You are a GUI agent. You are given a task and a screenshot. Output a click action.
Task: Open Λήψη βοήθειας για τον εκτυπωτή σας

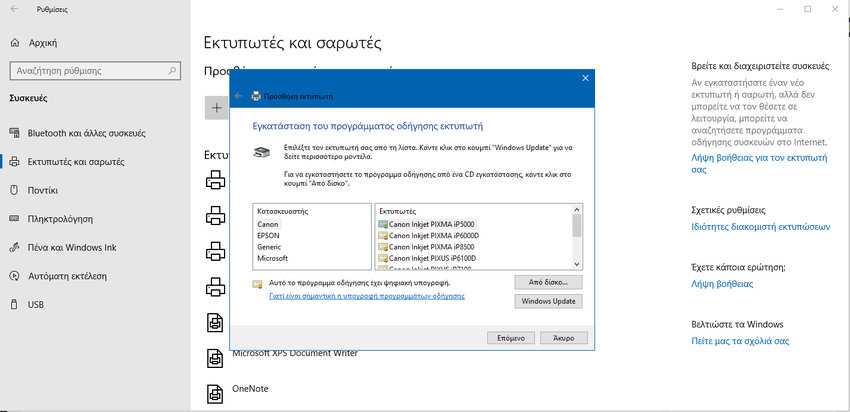(x=759, y=164)
